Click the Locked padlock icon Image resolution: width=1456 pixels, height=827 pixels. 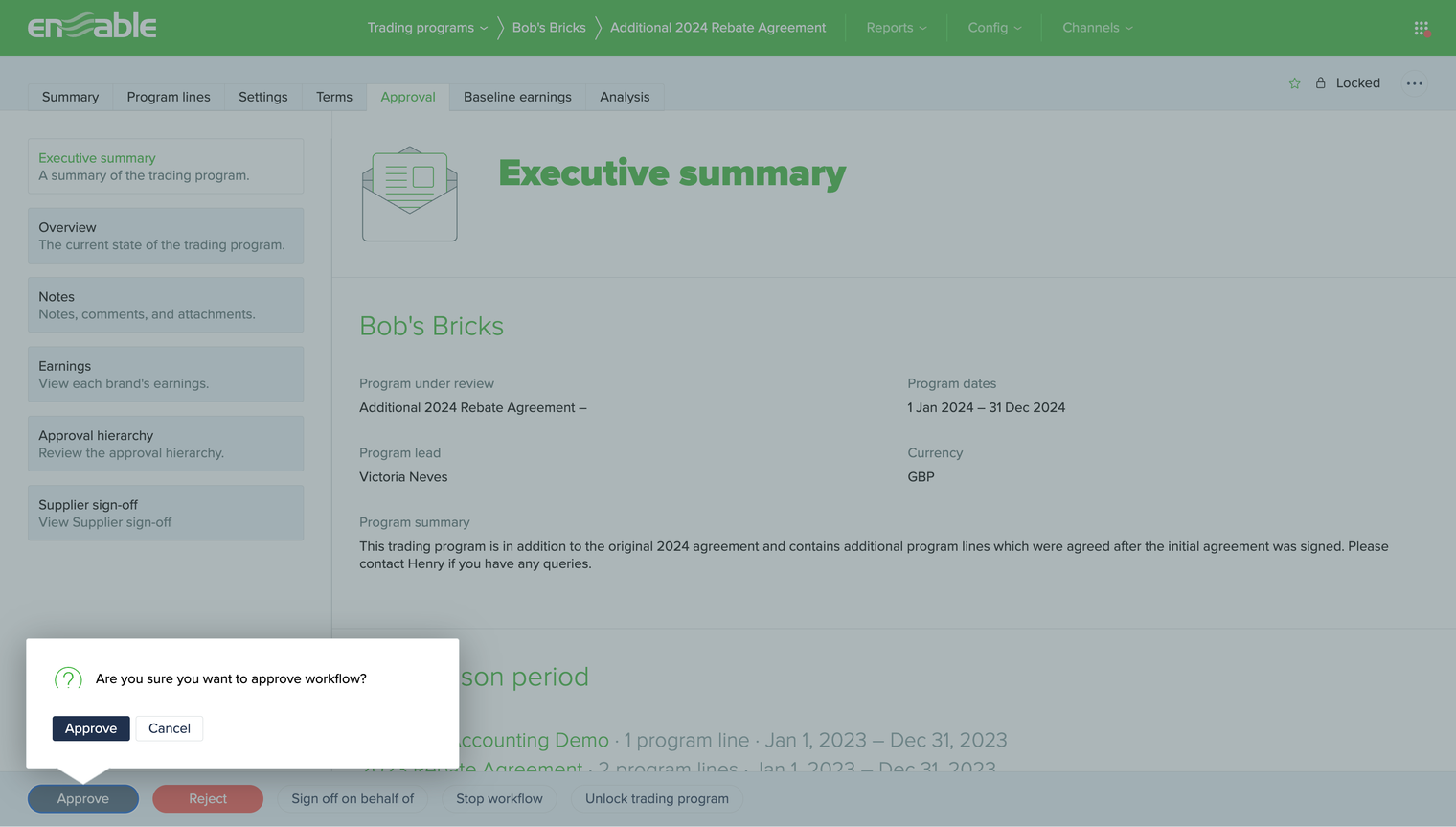coord(1321,82)
